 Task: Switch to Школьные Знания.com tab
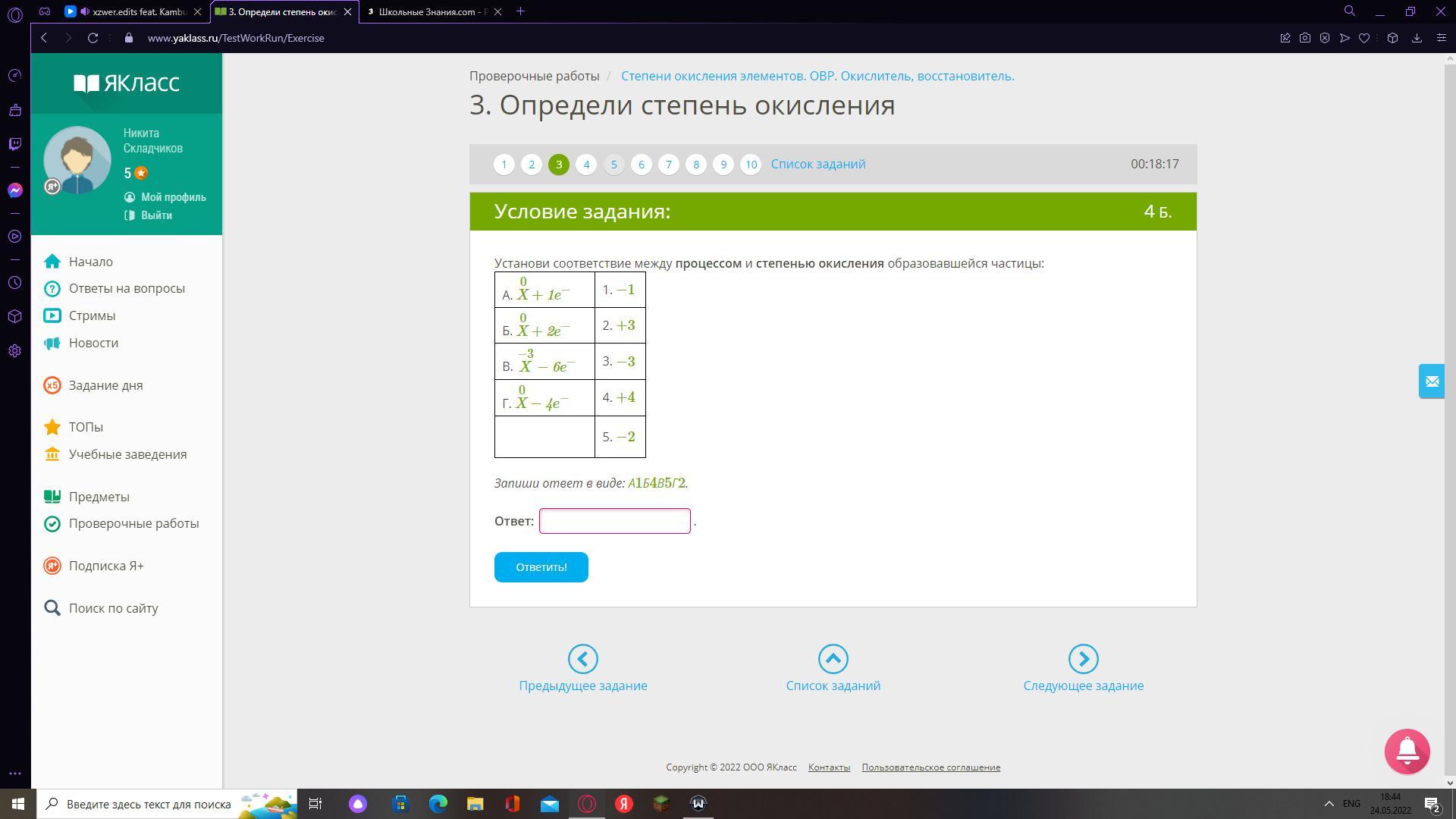431,11
